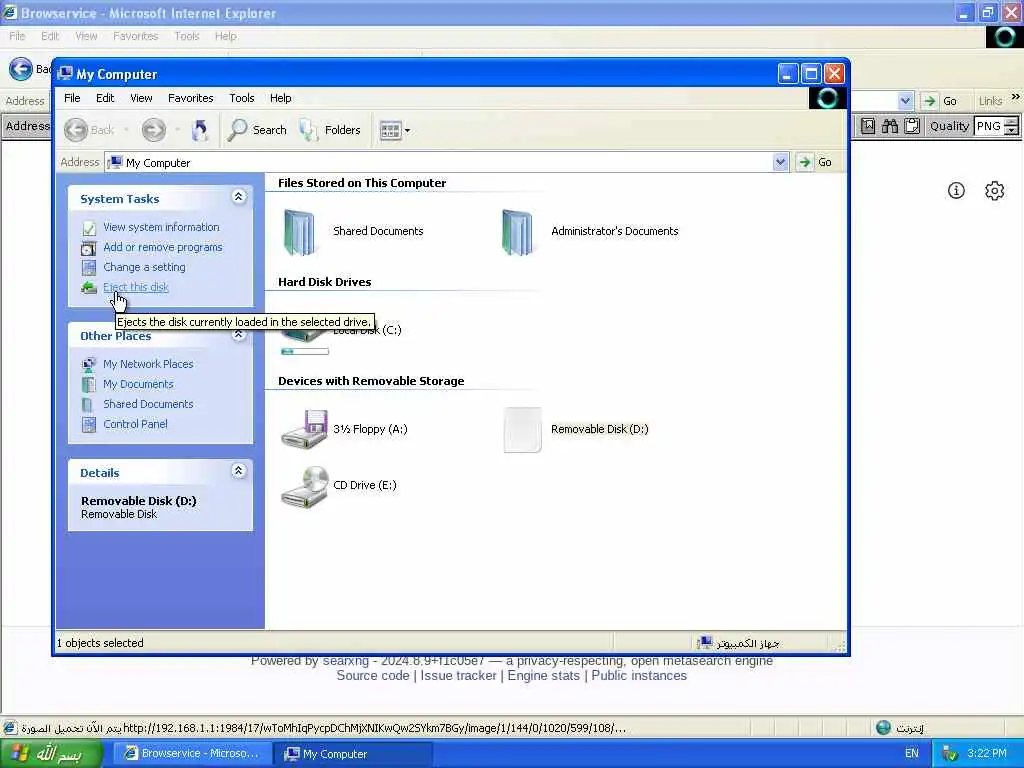Viewport: 1024px width, 768px height.
Task: Click the My Network Places icon
Action: click(89, 364)
